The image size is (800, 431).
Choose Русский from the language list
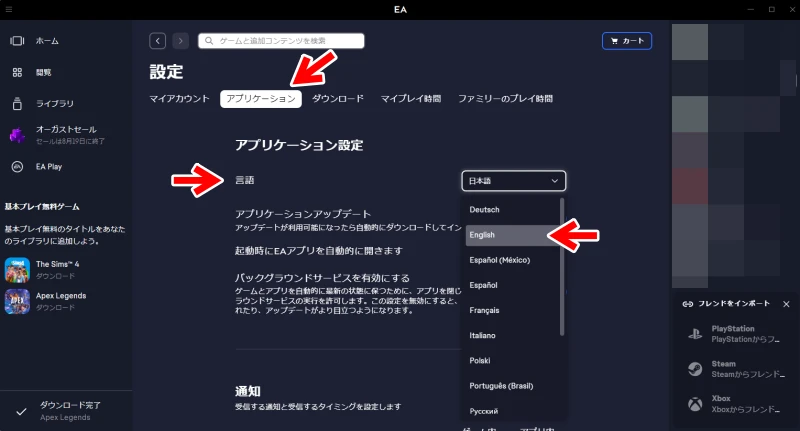(512, 411)
